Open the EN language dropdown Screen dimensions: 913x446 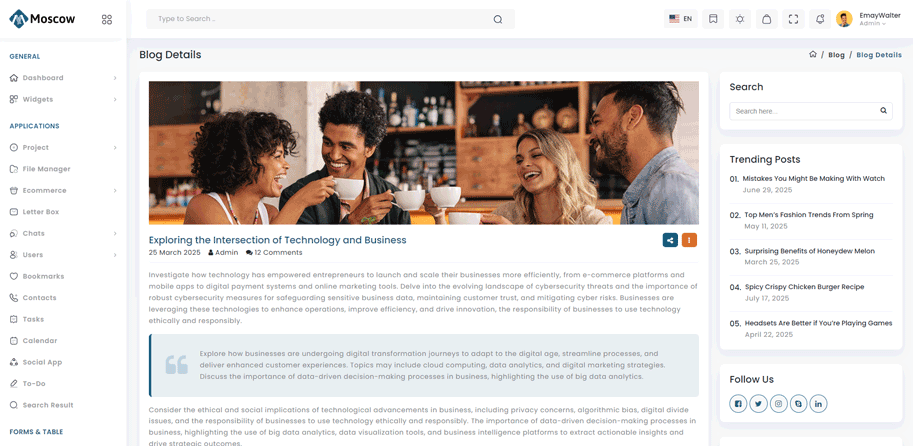681,19
